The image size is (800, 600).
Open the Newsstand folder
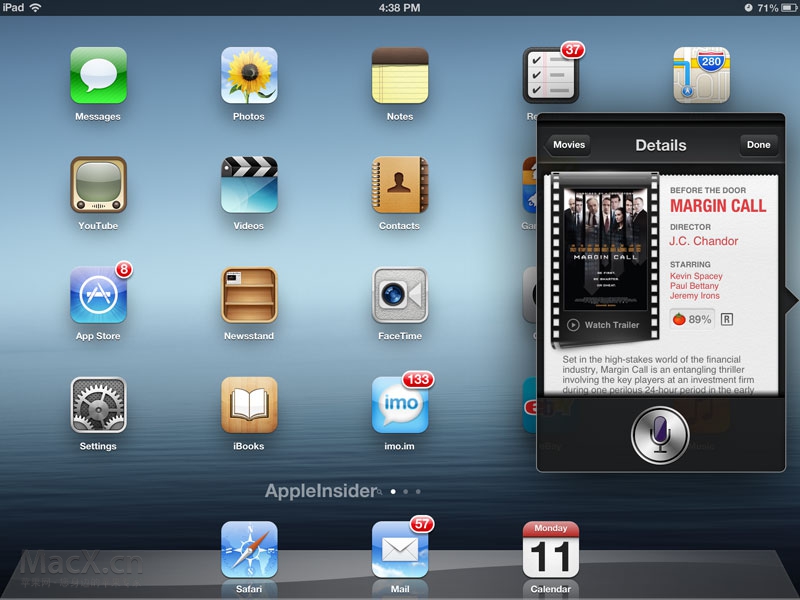(249, 295)
